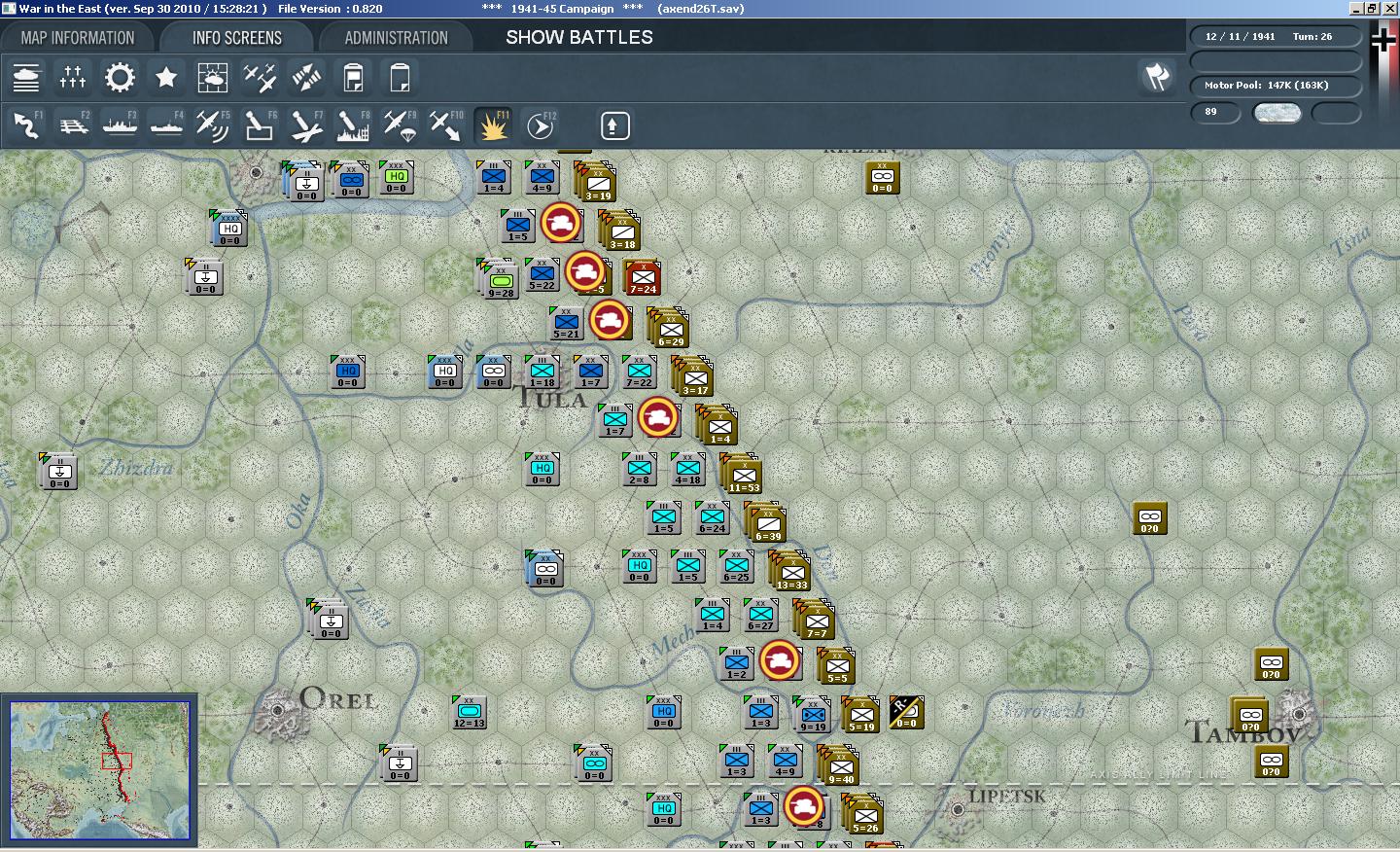Select the cyan unit labeled 6=27
This screenshot has width=1400, height=852.
tap(760, 615)
